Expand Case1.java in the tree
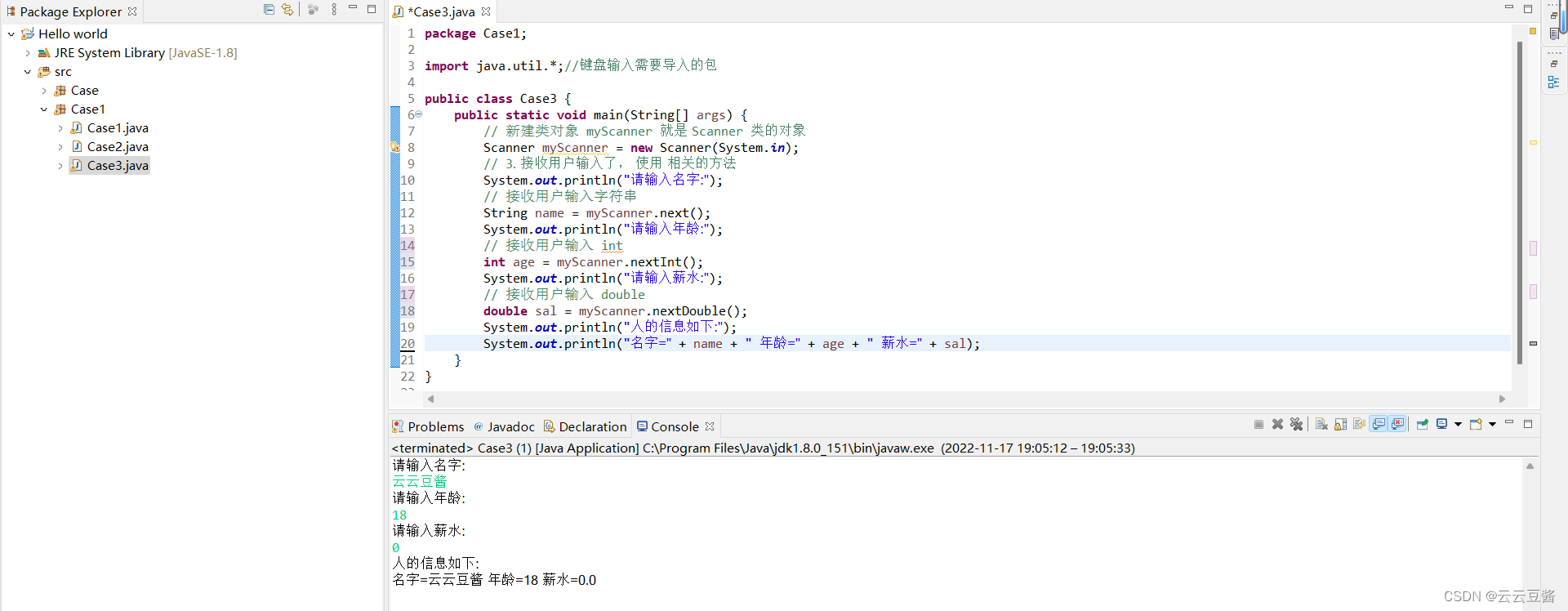This screenshot has width=1568, height=611. [x=60, y=128]
